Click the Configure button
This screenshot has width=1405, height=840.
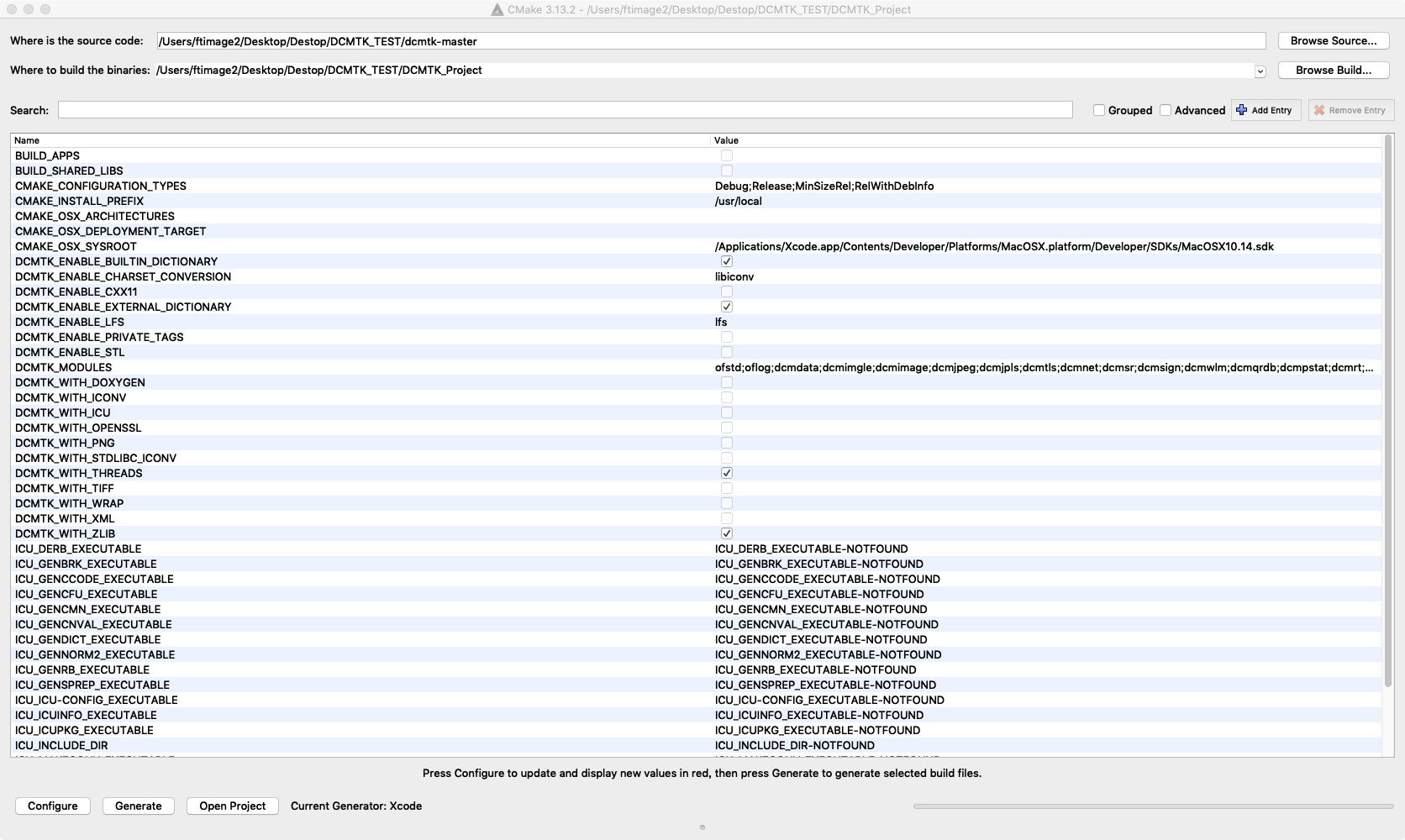point(52,806)
